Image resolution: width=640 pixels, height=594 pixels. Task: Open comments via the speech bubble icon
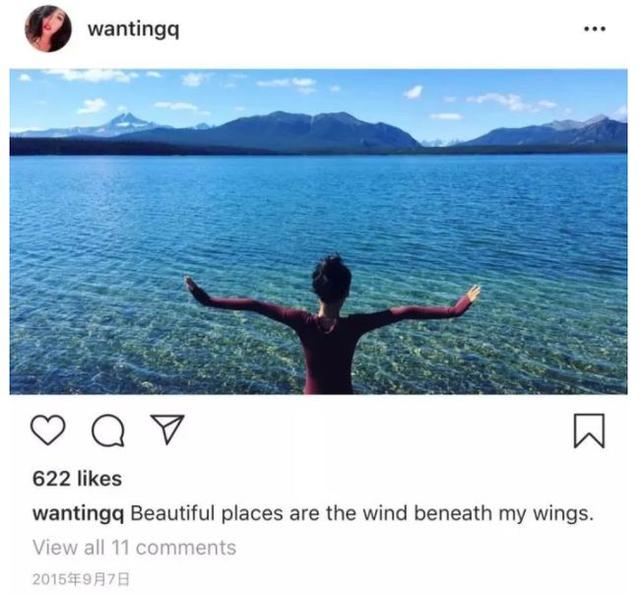108,430
